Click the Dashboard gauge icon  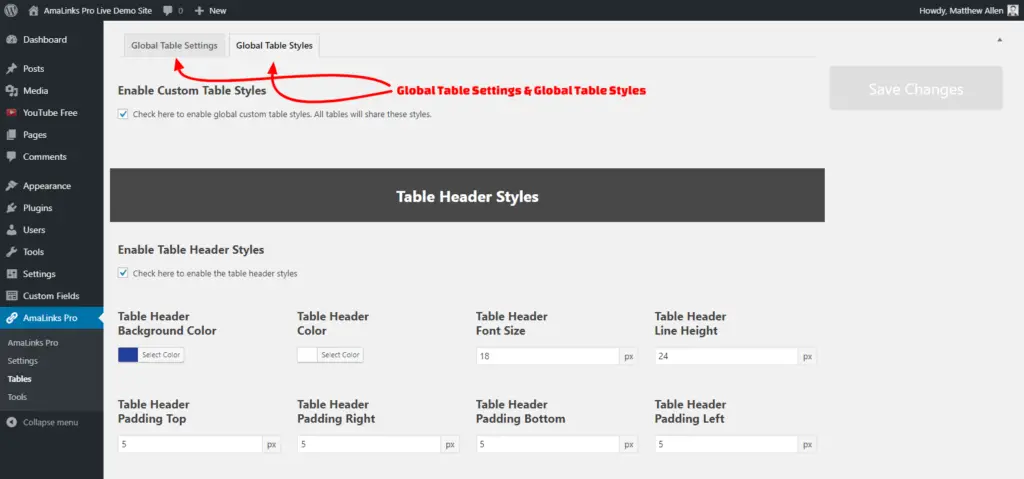point(11,40)
